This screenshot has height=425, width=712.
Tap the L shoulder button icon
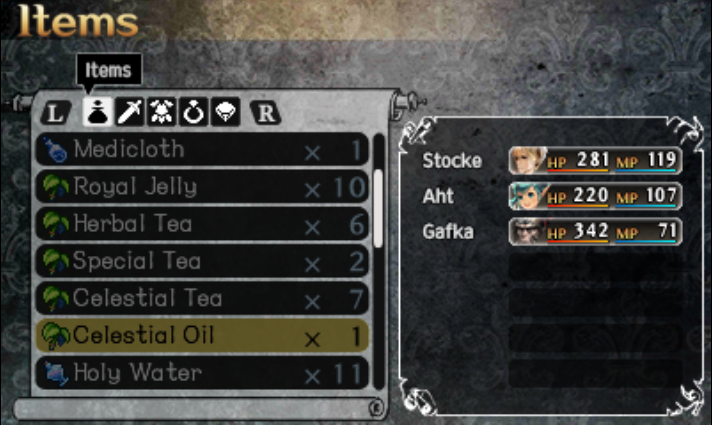pyautogui.click(x=55, y=113)
